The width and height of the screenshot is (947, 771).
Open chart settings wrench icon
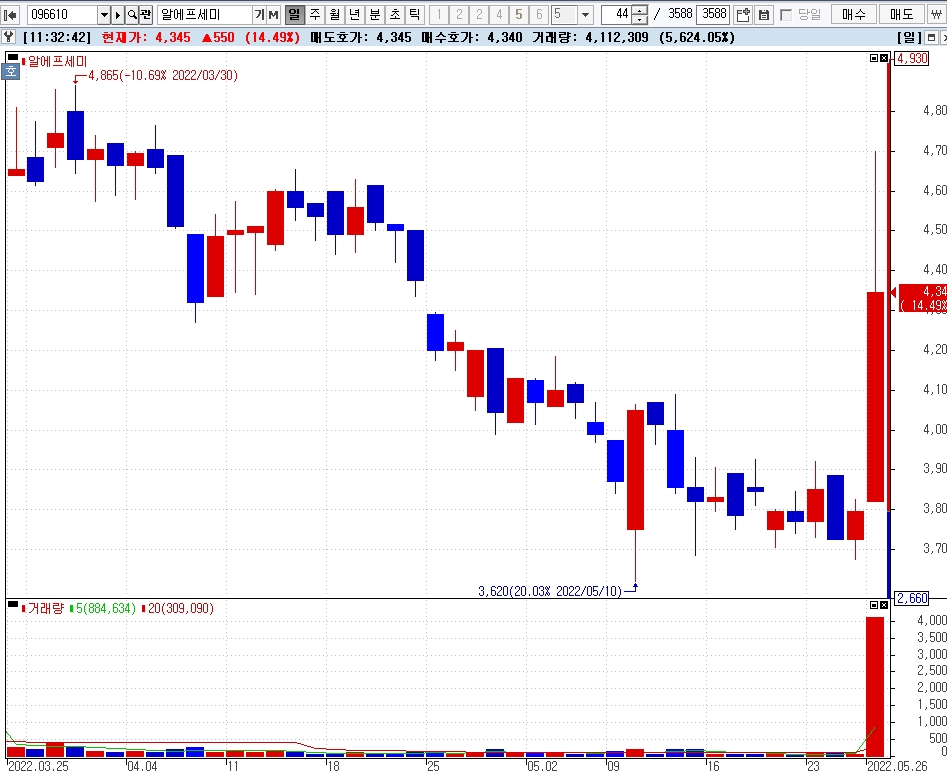8,37
